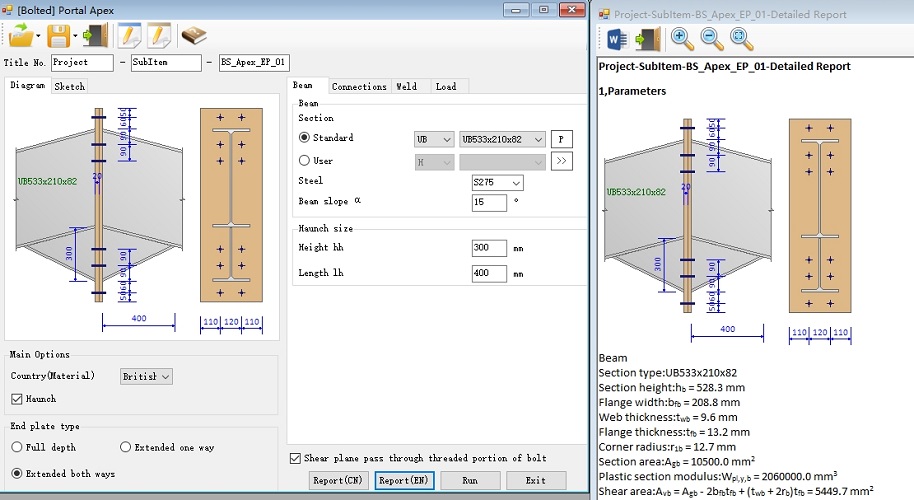Switch to the Sketch tab
The image size is (914, 500).
[x=69, y=86]
